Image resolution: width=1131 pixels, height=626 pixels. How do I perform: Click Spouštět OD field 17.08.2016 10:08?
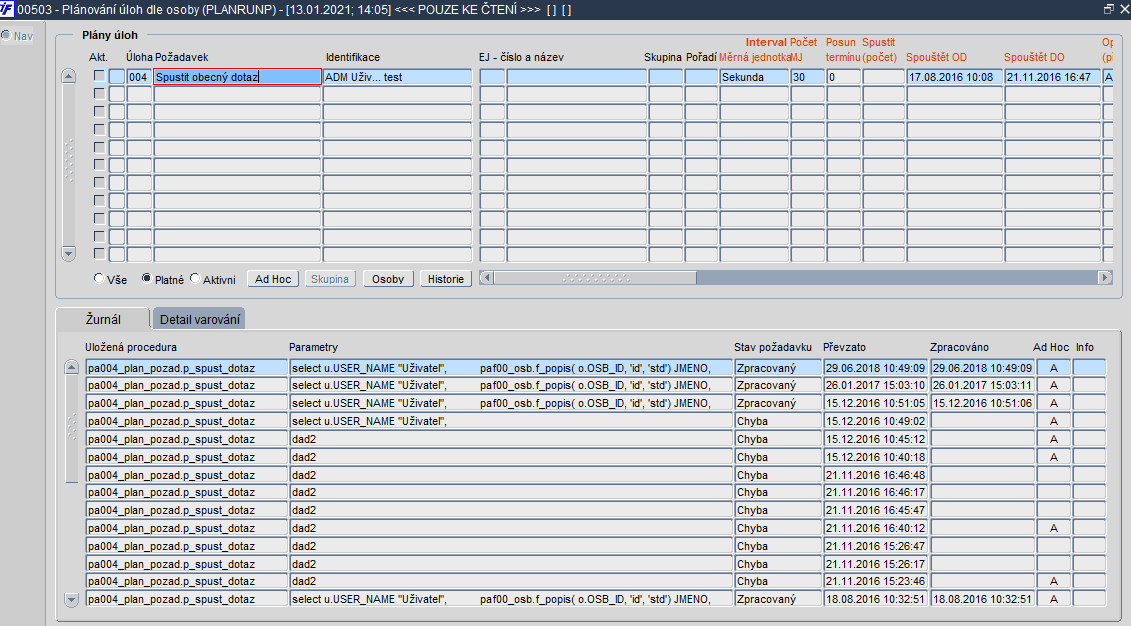954,76
